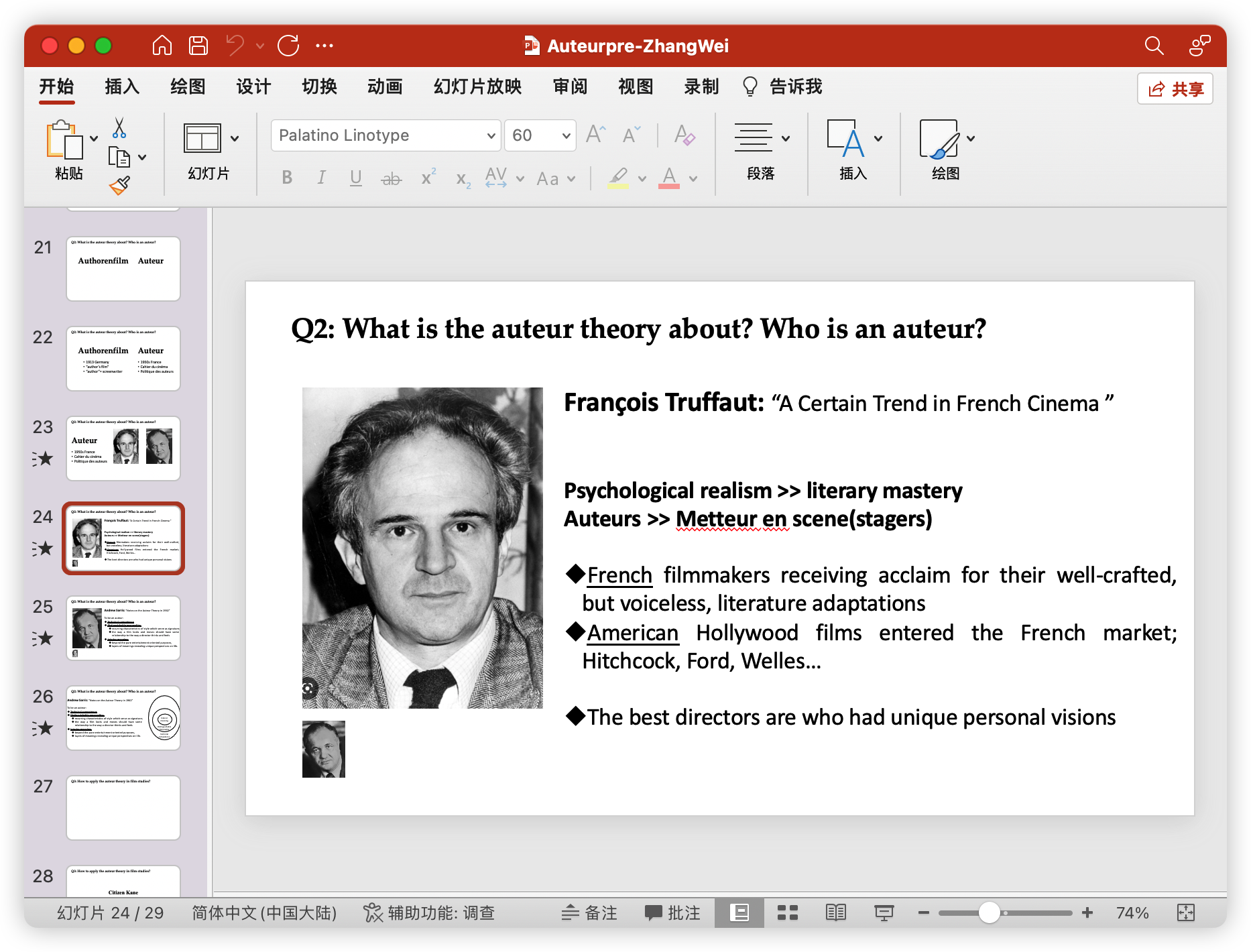The image size is (1251, 952).
Task: Click zoom out minus button
Action: pyautogui.click(x=923, y=912)
